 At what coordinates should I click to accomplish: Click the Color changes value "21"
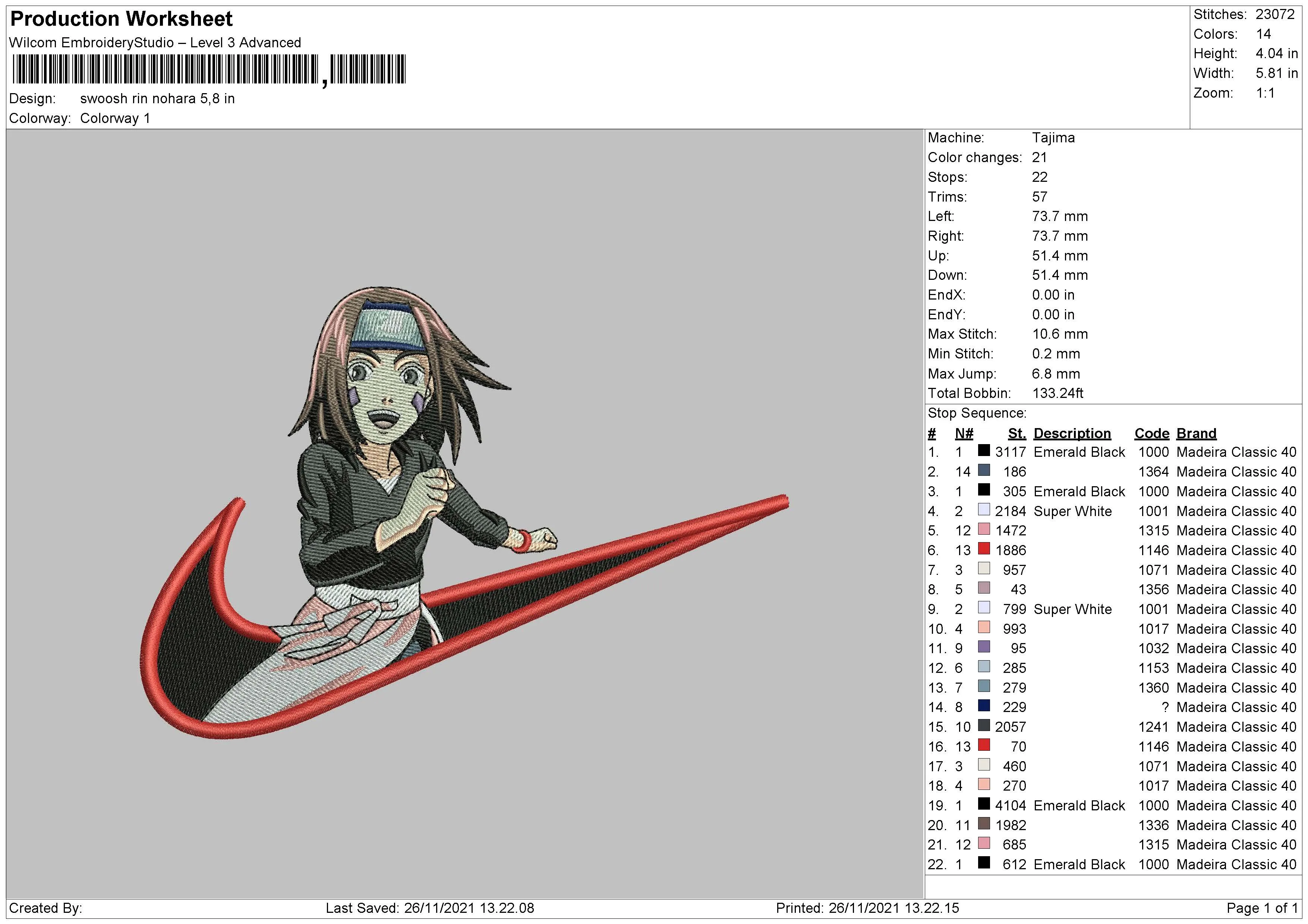pos(1039,158)
